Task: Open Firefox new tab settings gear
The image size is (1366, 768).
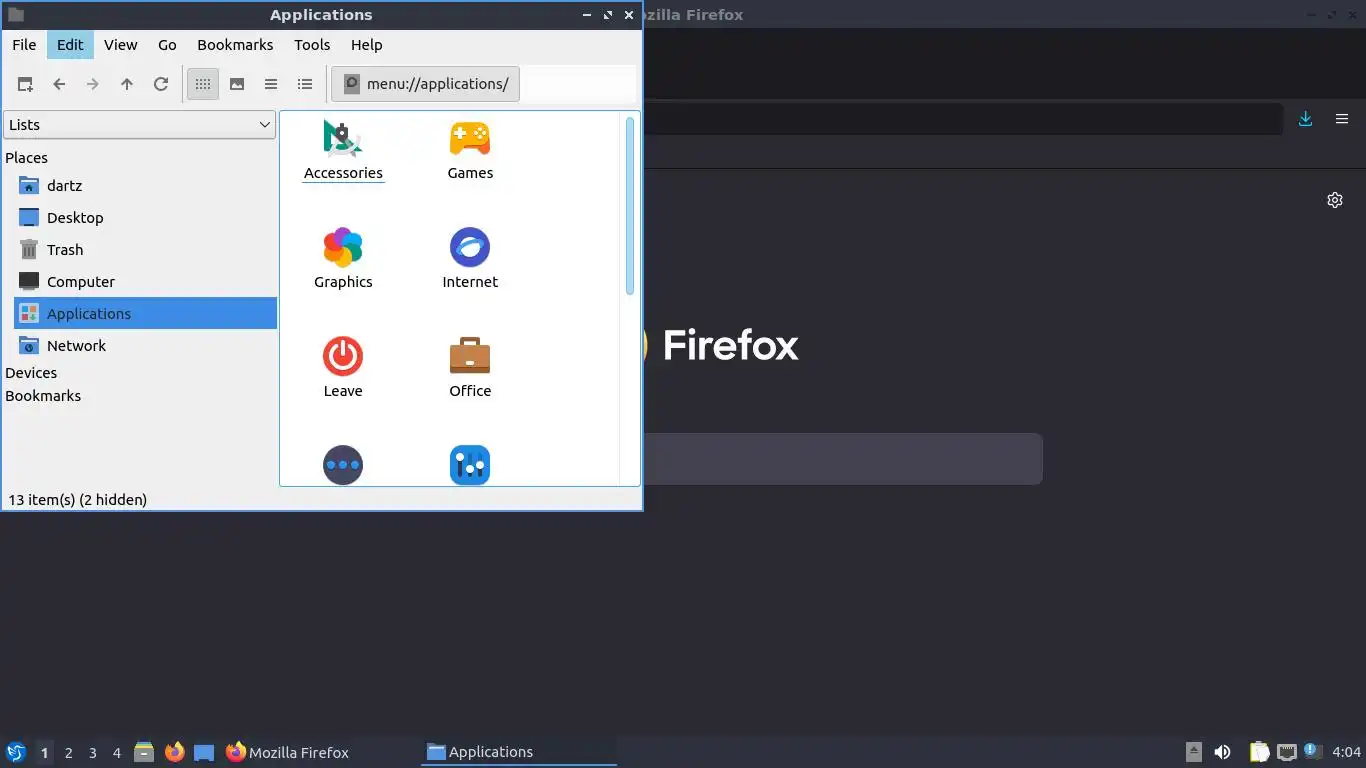Action: 1335,200
